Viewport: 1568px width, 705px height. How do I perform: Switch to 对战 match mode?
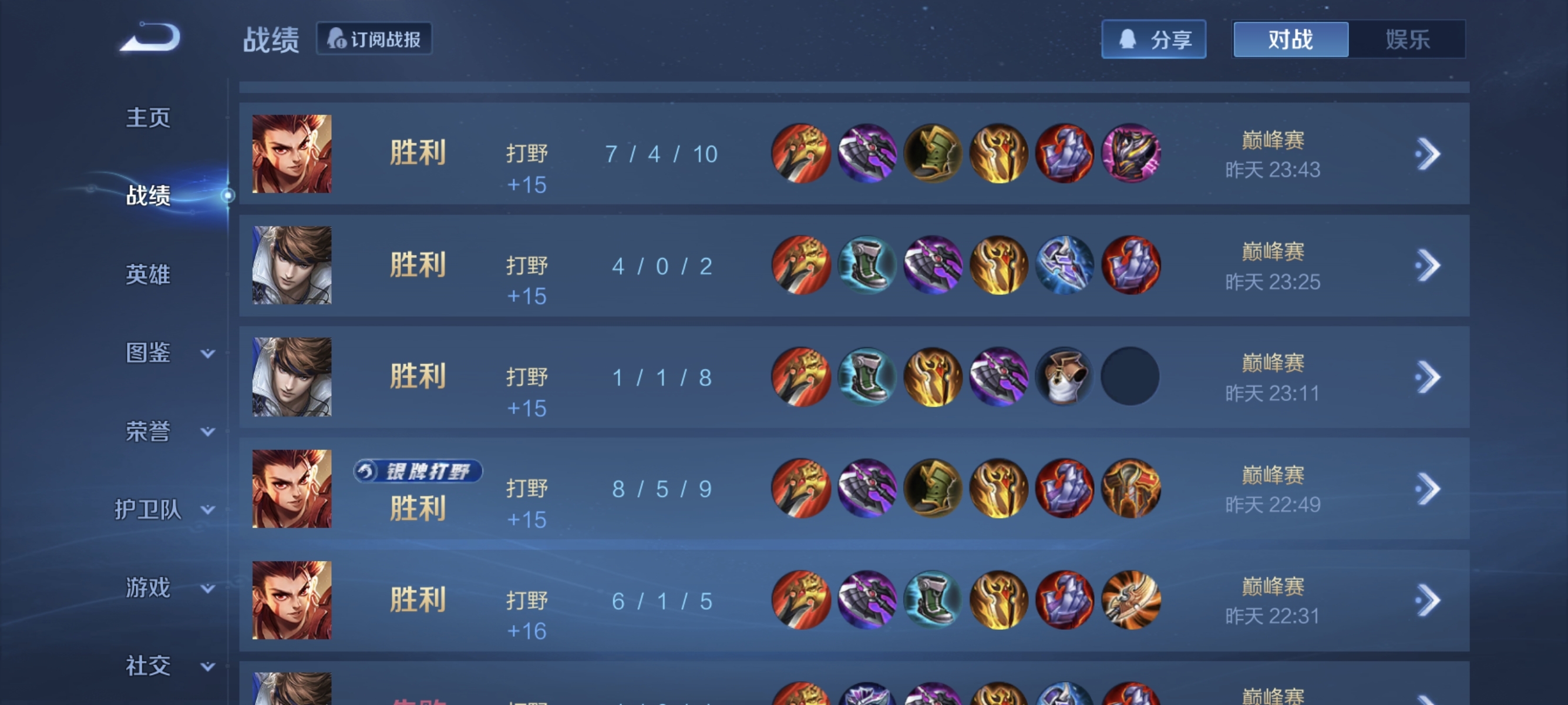click(1290, 39)
